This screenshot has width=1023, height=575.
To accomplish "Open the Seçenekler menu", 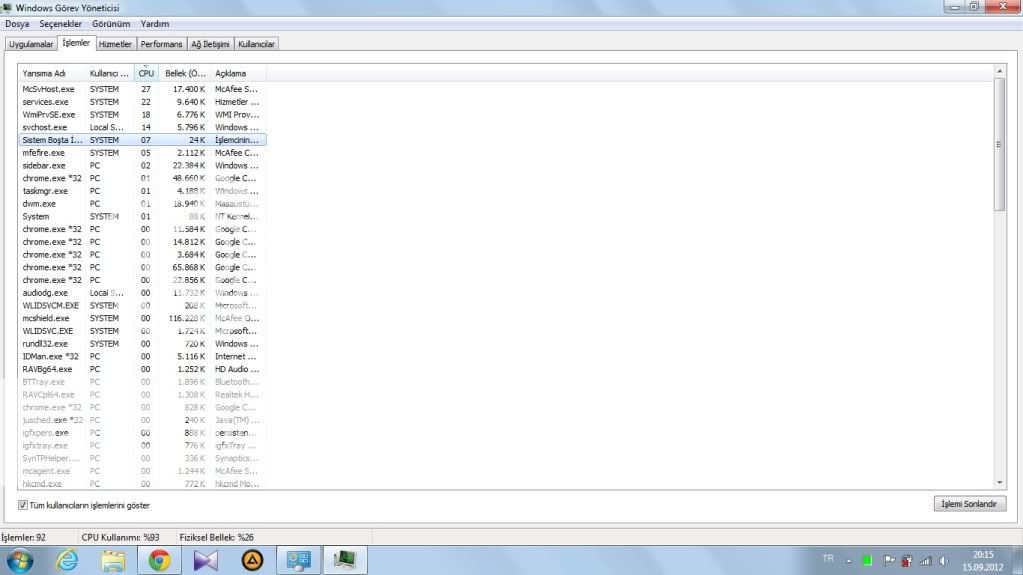I will pos(61,23).
